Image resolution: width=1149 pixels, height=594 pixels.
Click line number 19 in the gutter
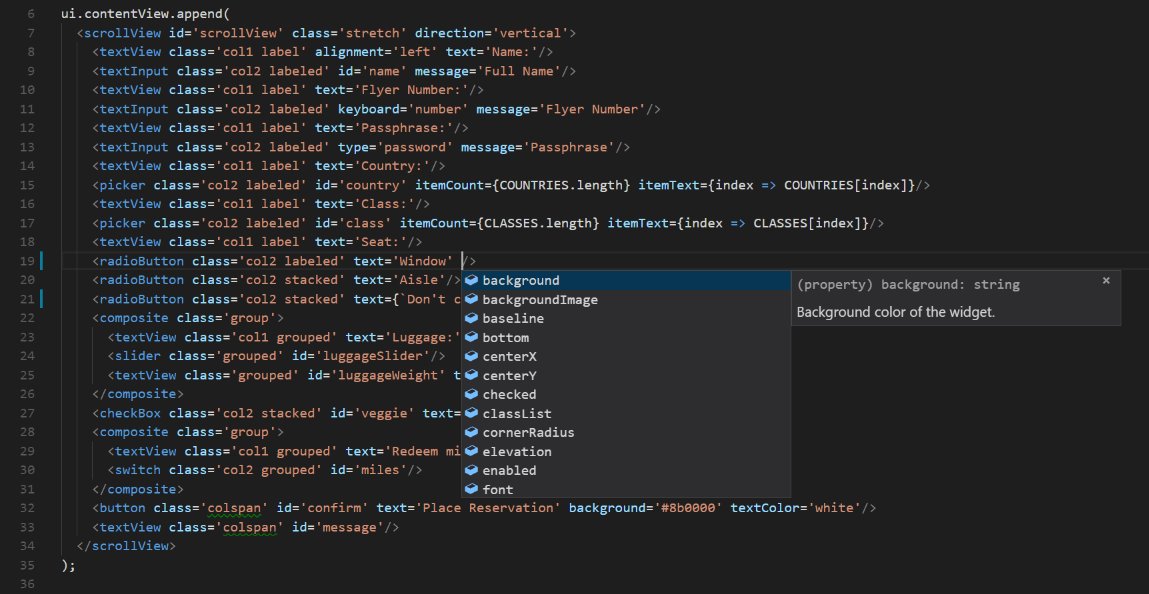pos(26,261)
